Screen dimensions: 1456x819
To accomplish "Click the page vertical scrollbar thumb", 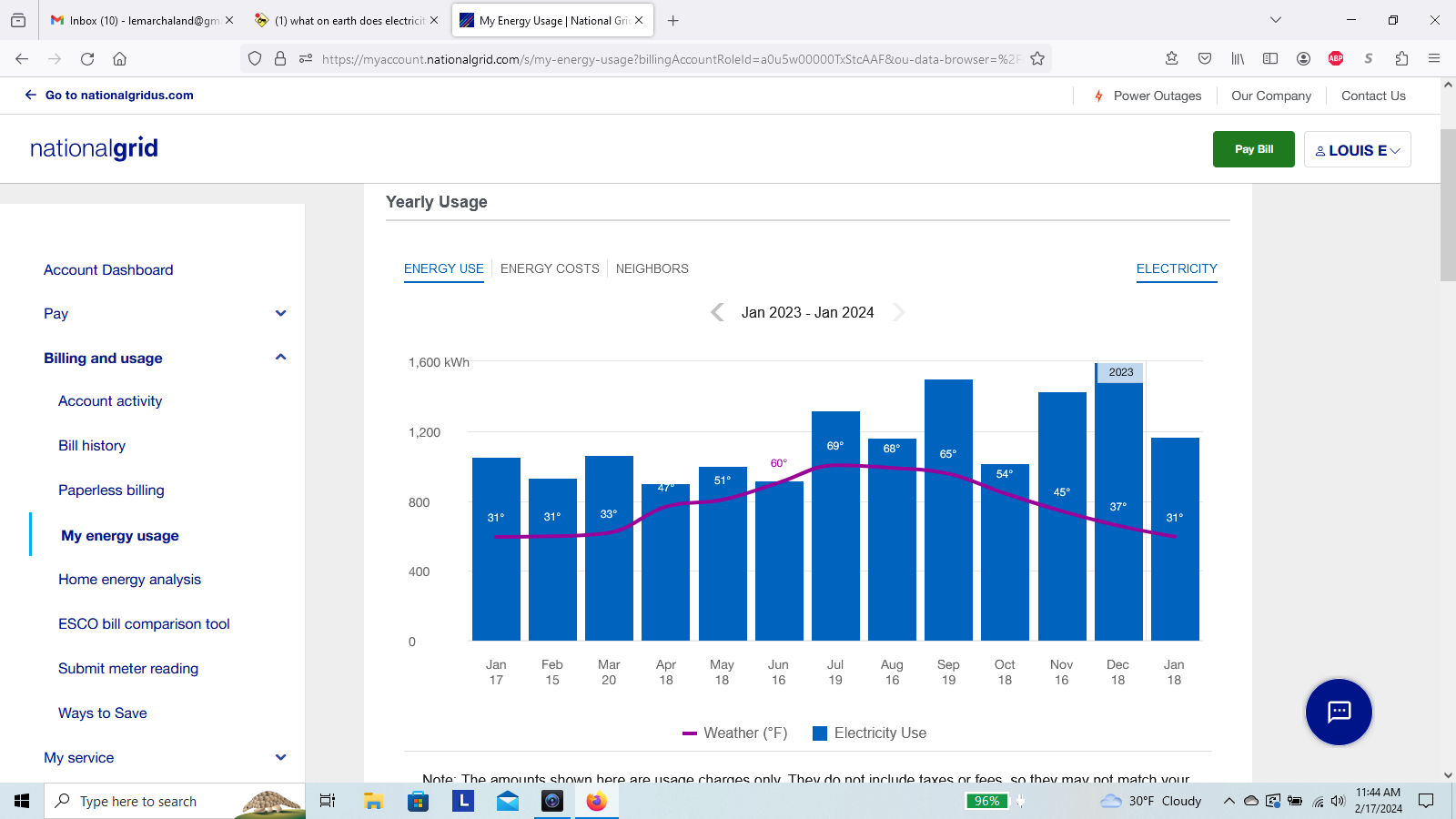I will (x=1448, y=205).
